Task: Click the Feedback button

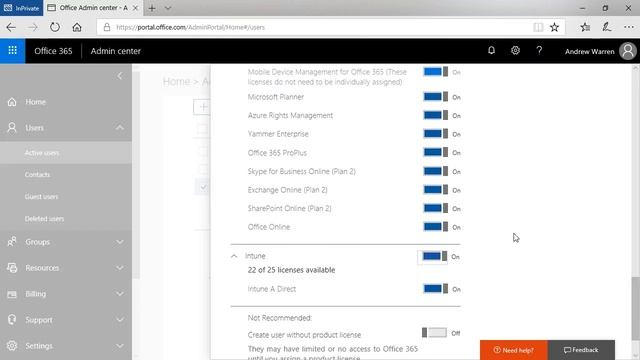Action: click(581, 350)
